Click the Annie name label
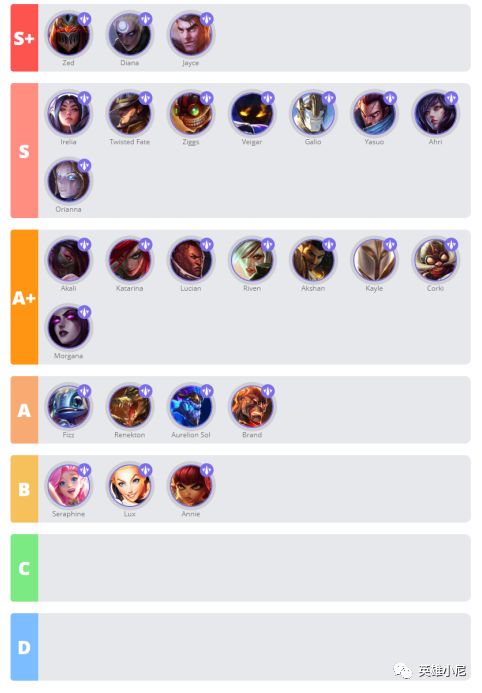Image resolution: width=482 pixels, height=693 pixels. tap(191, 514)
